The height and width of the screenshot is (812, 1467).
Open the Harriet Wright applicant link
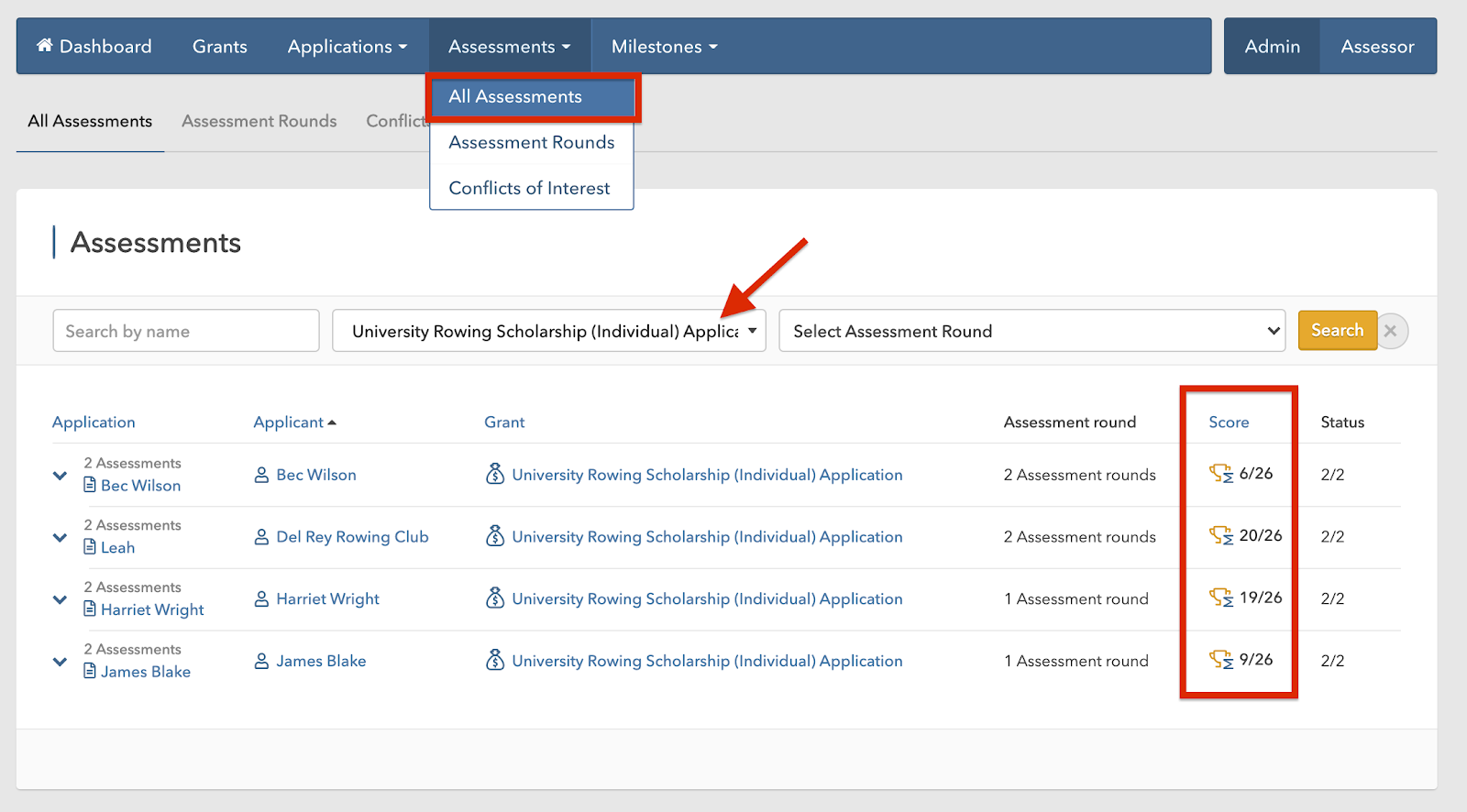pyautogui.click(x=327, y=598)
